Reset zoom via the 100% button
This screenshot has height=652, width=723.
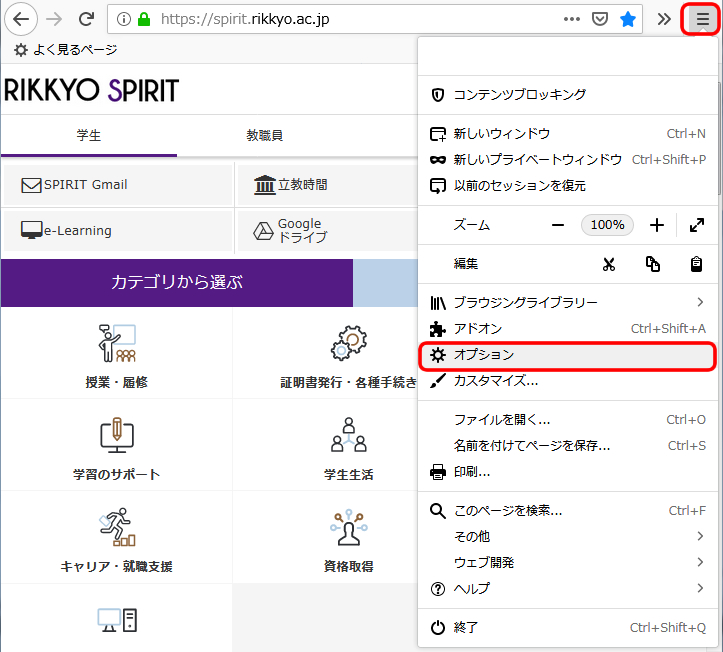(x=607, y=225)
